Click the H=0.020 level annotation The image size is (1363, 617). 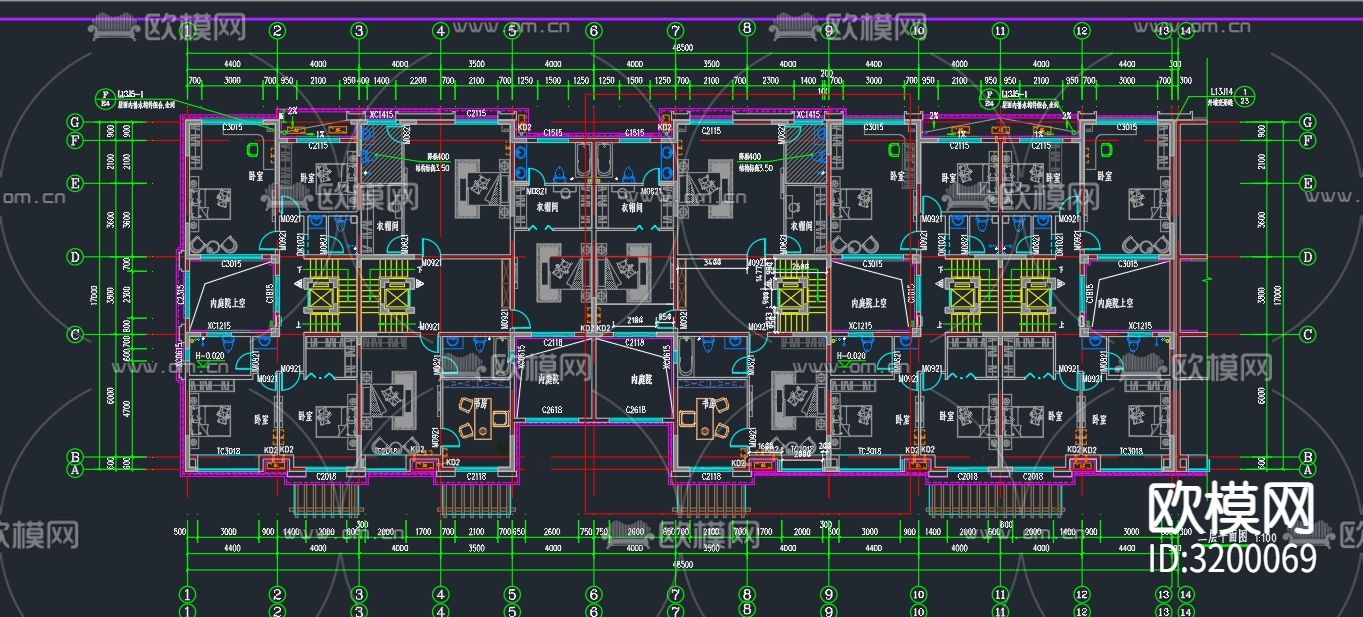coord(210,356)
